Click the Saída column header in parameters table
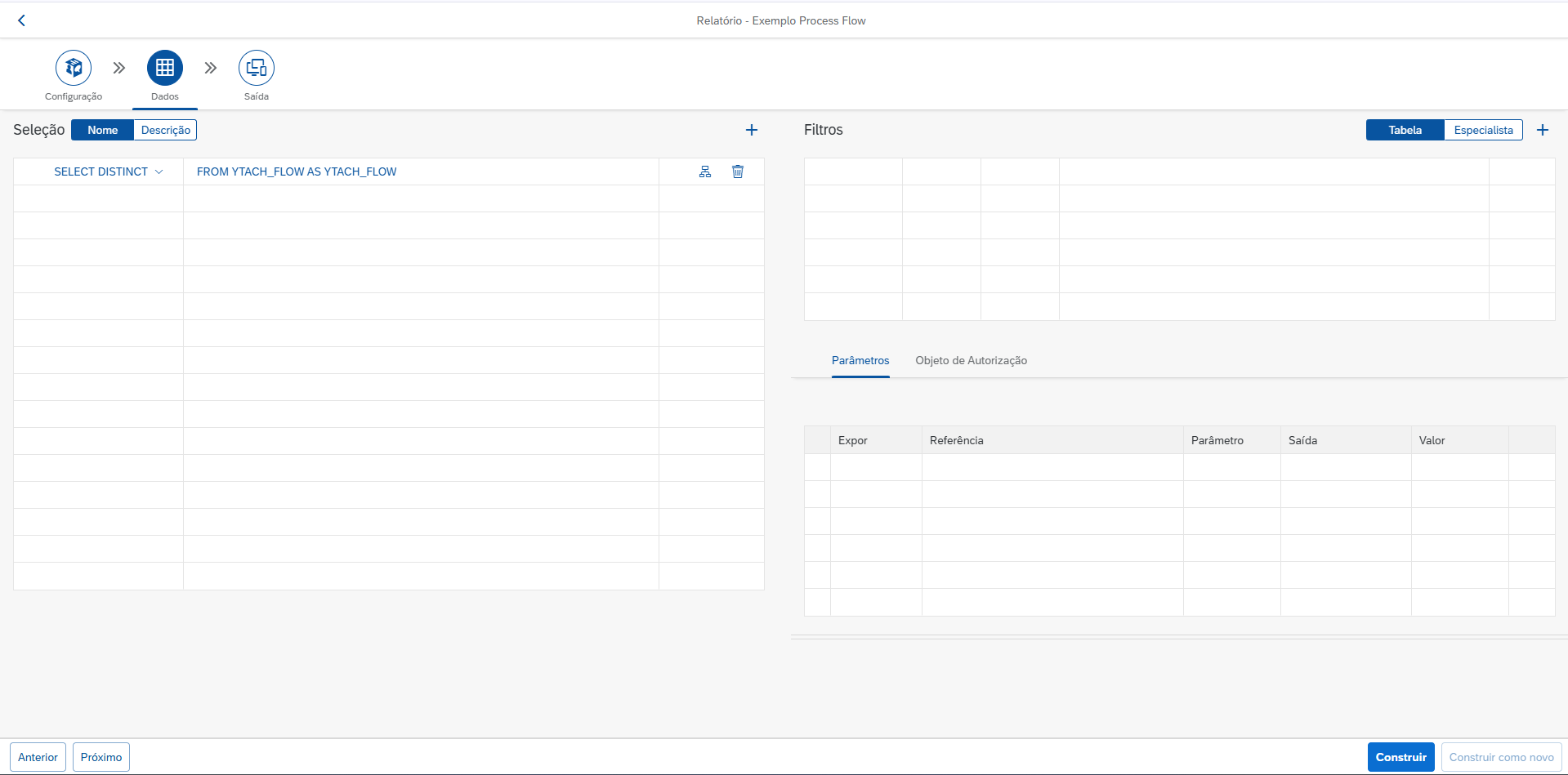The image size is (1568, 775). pos(1346,440)
